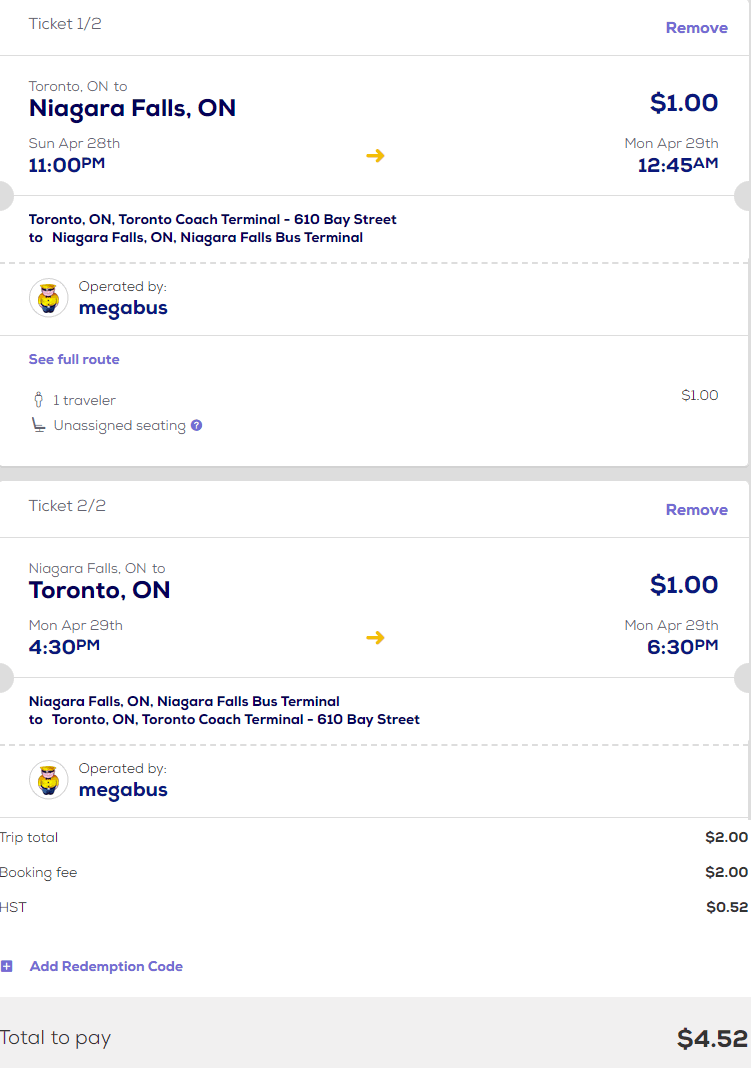Click the $4.52 total to pay amount

712,1038
